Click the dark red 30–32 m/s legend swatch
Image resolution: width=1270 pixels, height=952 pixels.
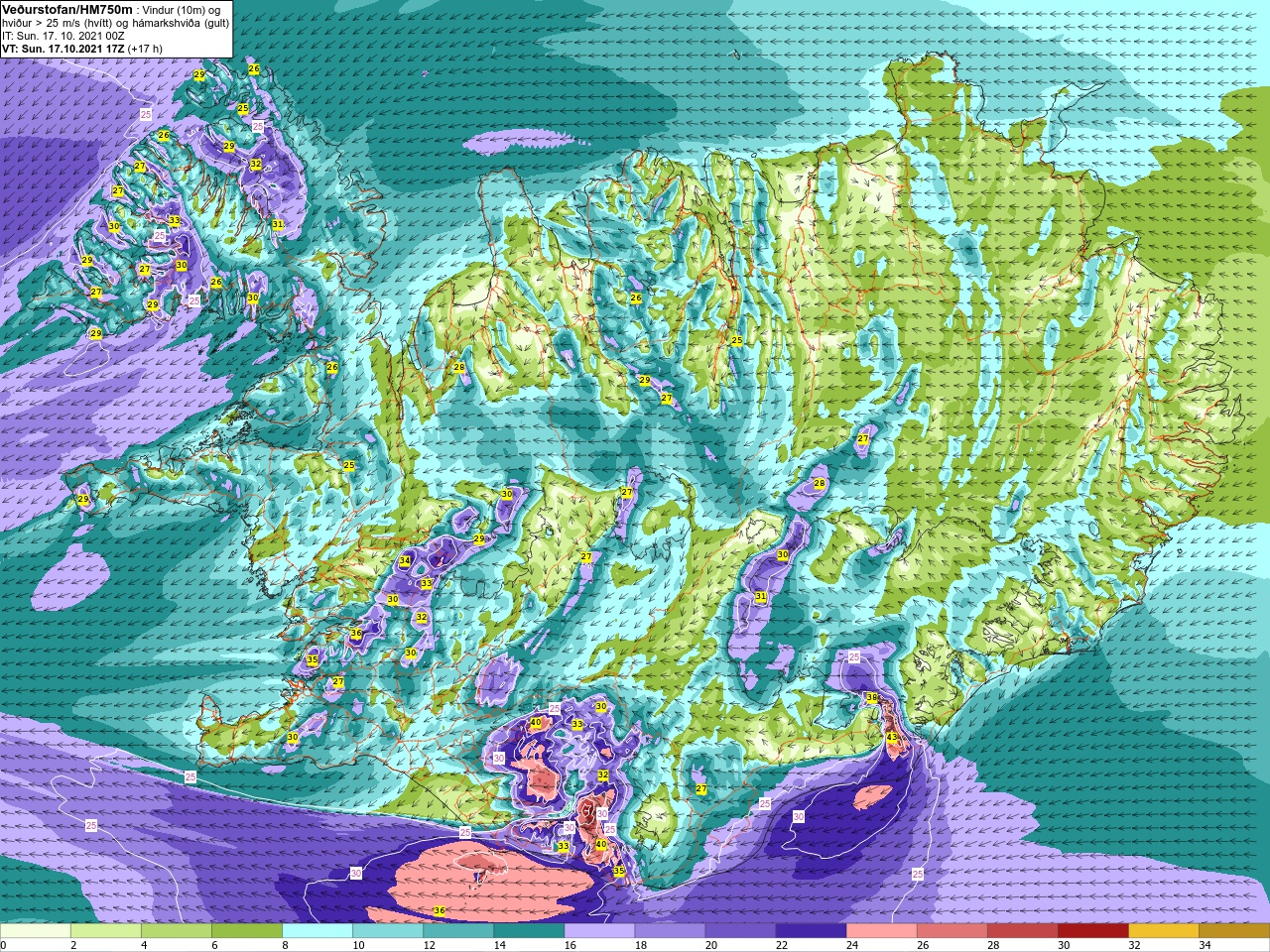point(1092,931)
